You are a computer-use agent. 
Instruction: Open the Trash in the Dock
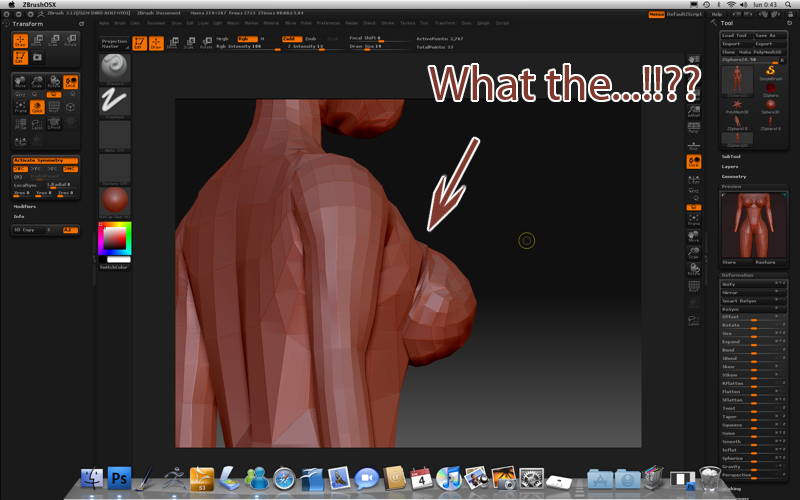tap(710, 478)
